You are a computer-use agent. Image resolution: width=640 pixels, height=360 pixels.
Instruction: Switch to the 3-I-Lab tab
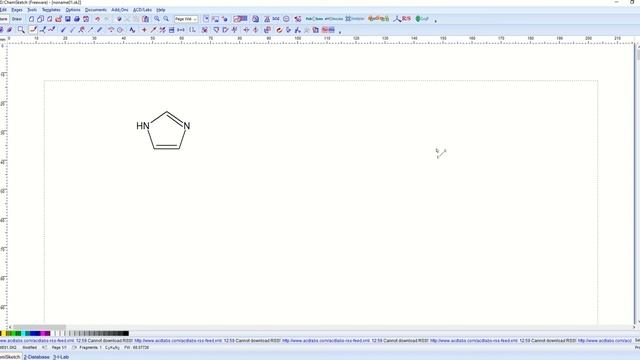tap(61, 357)
